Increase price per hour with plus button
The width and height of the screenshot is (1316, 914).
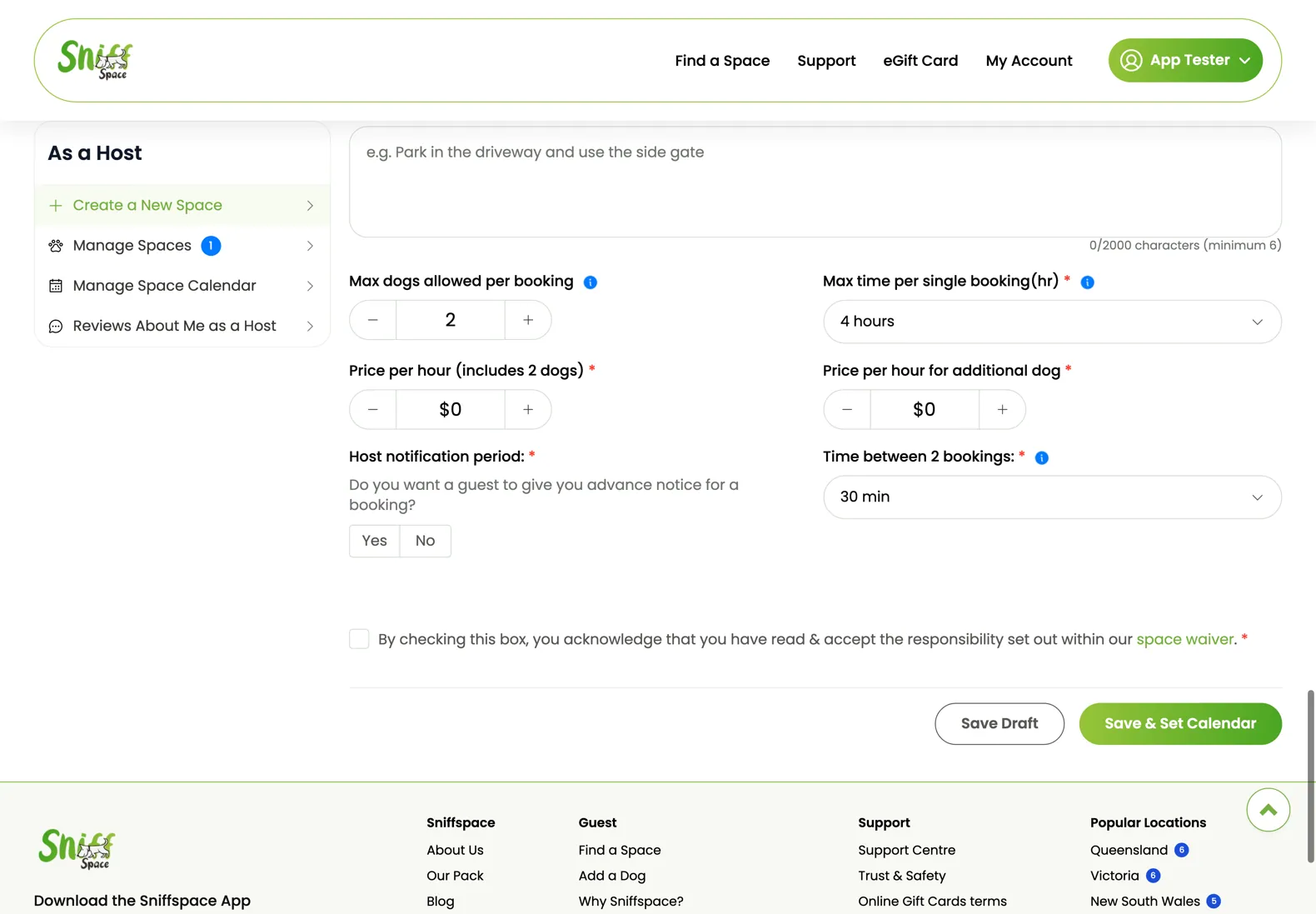(528, 409)
